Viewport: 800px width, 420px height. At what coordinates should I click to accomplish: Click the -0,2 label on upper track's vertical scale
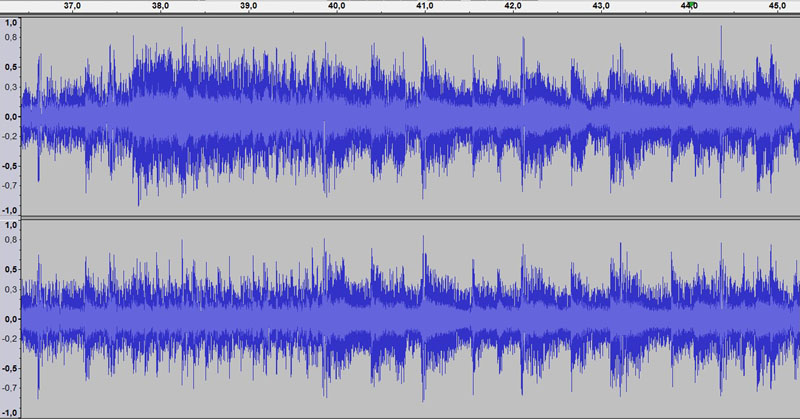pos(10,136)
